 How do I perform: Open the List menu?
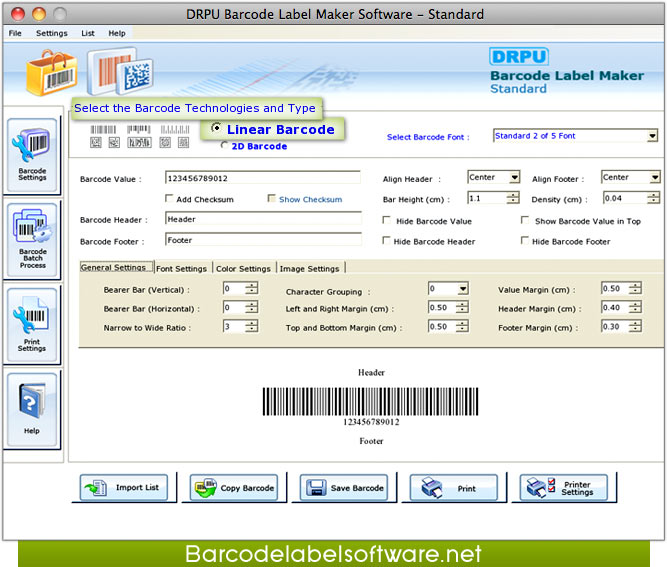(x=88, y=33)
